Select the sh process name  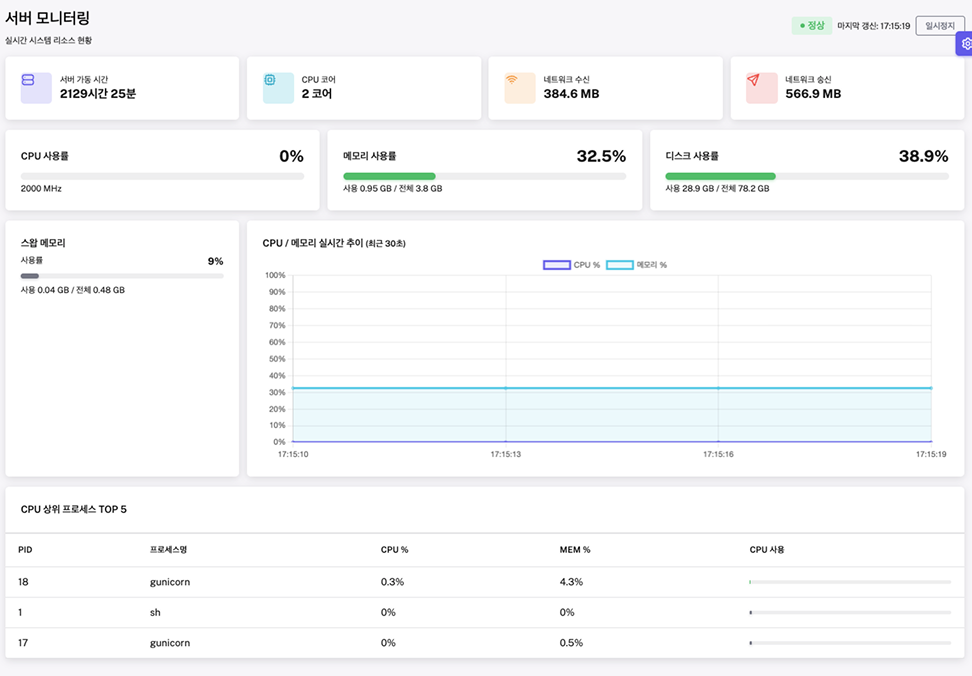155,612
